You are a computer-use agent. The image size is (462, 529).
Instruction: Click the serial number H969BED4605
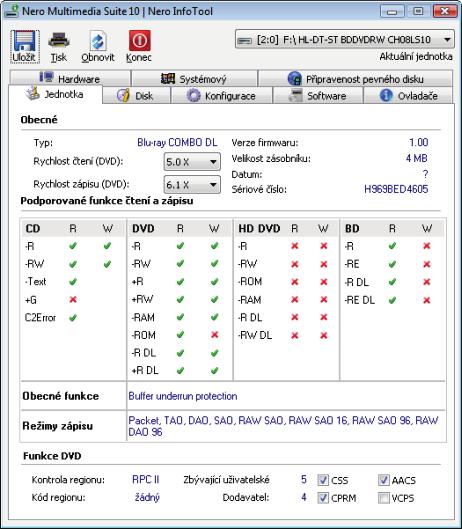point(396,189)
